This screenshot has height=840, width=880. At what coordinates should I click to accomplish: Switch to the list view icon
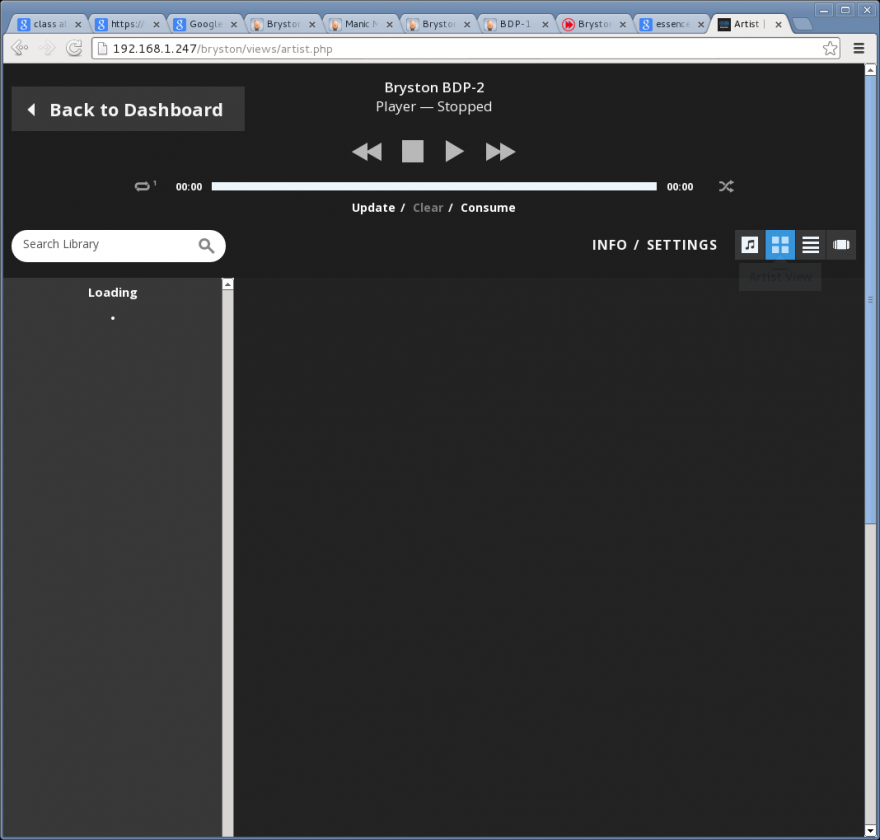tap(810, 245)
